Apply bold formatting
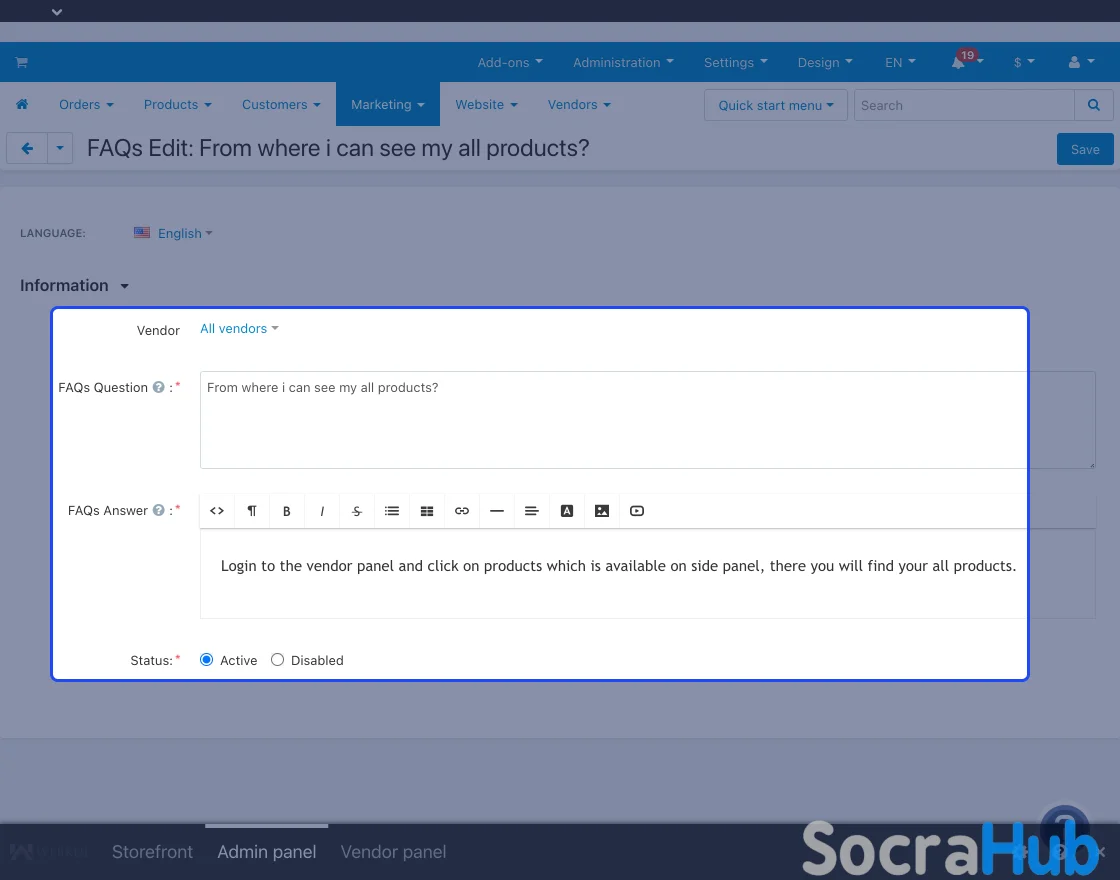1120x880 pixels. tap(286, 511)
